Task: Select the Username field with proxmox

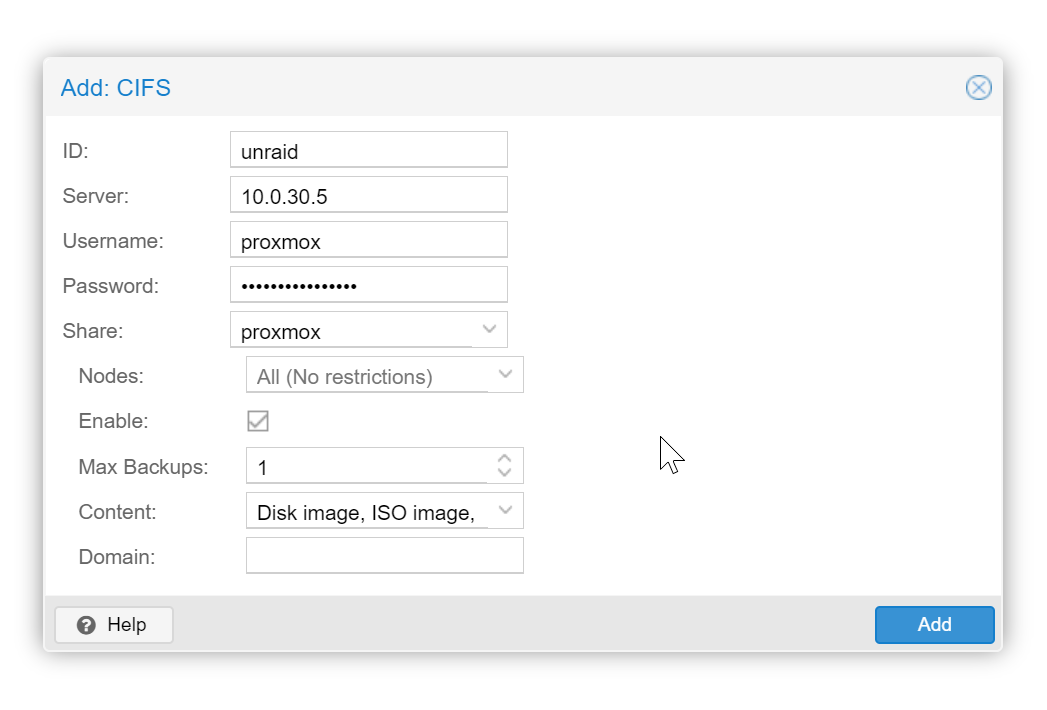Action: (x=369, y=240)
